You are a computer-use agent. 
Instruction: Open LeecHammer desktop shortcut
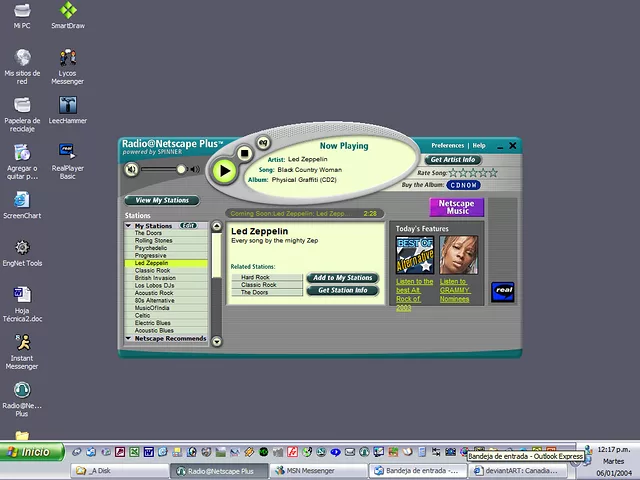pos(68,105)
